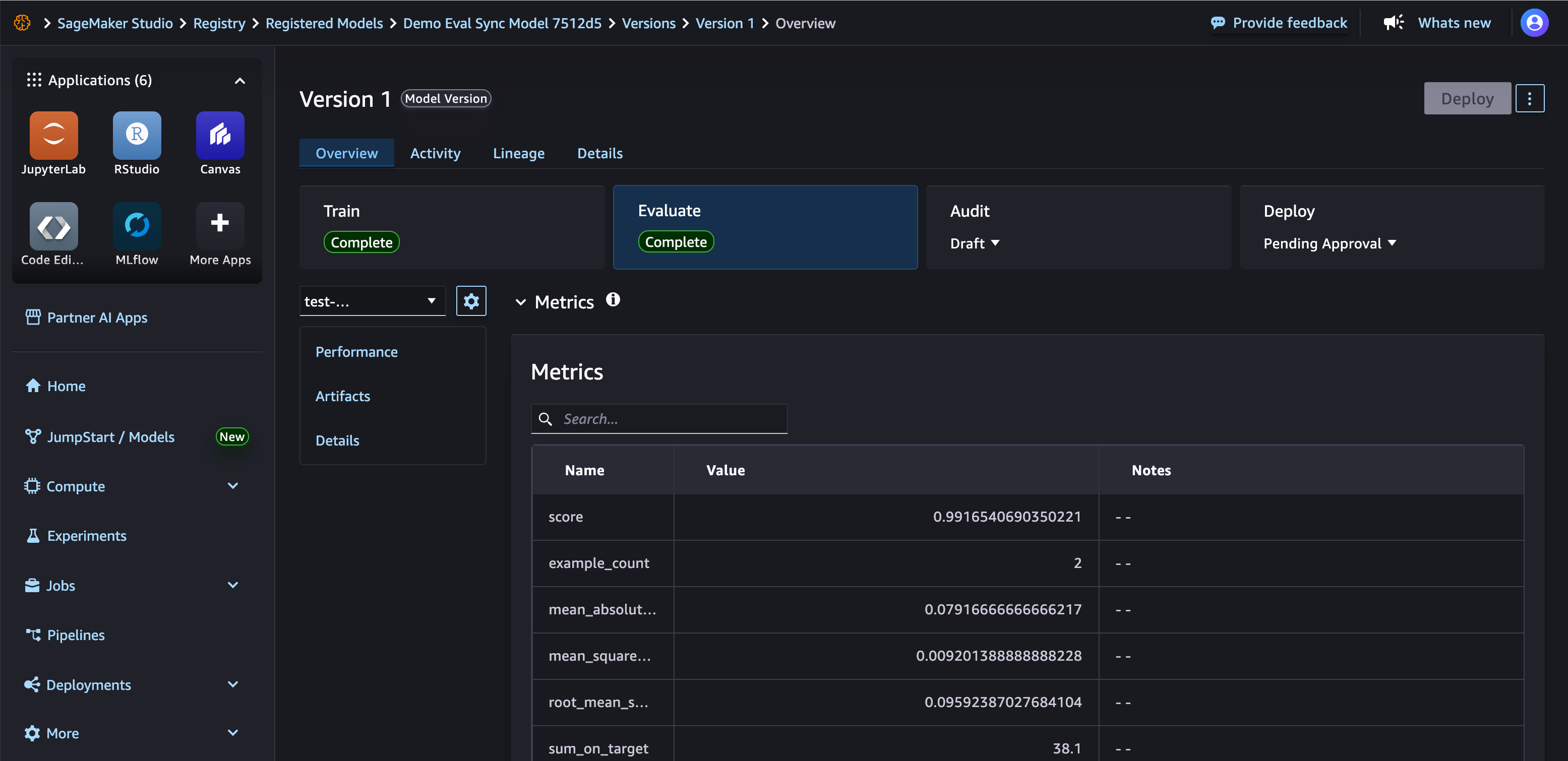This screenshot has width=1568, height=761.
Task: Open the evaluation settings gear
Action: (471, 301)
